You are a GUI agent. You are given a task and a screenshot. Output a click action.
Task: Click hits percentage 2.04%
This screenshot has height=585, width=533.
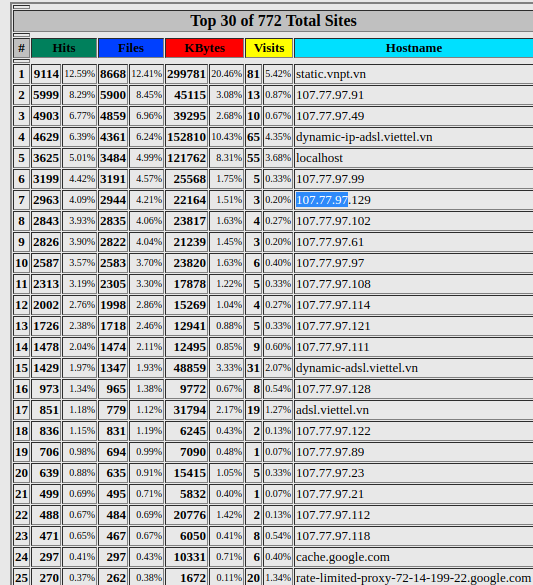point(82,347)
